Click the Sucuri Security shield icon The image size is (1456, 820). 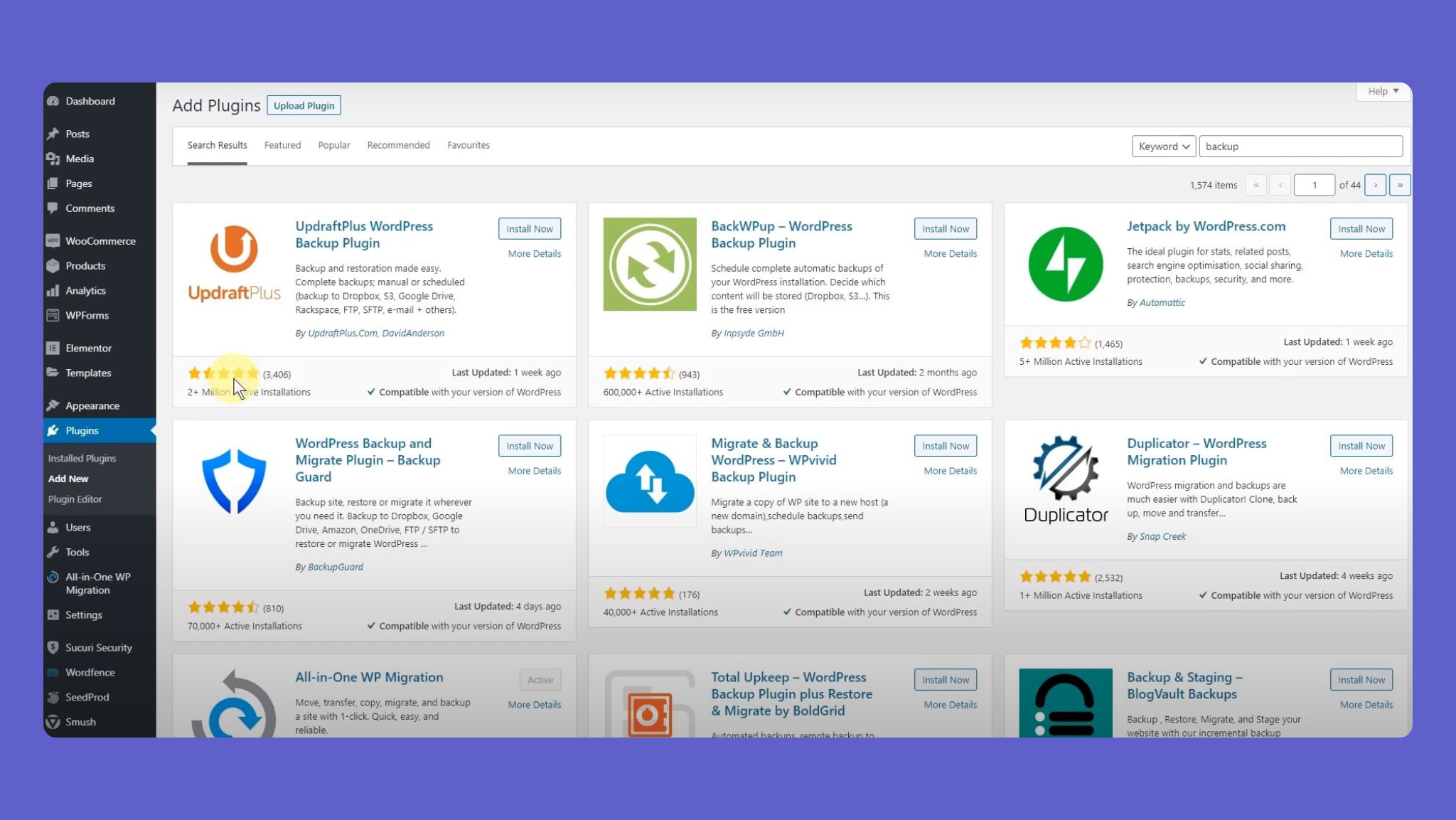(x=53, y=648)
